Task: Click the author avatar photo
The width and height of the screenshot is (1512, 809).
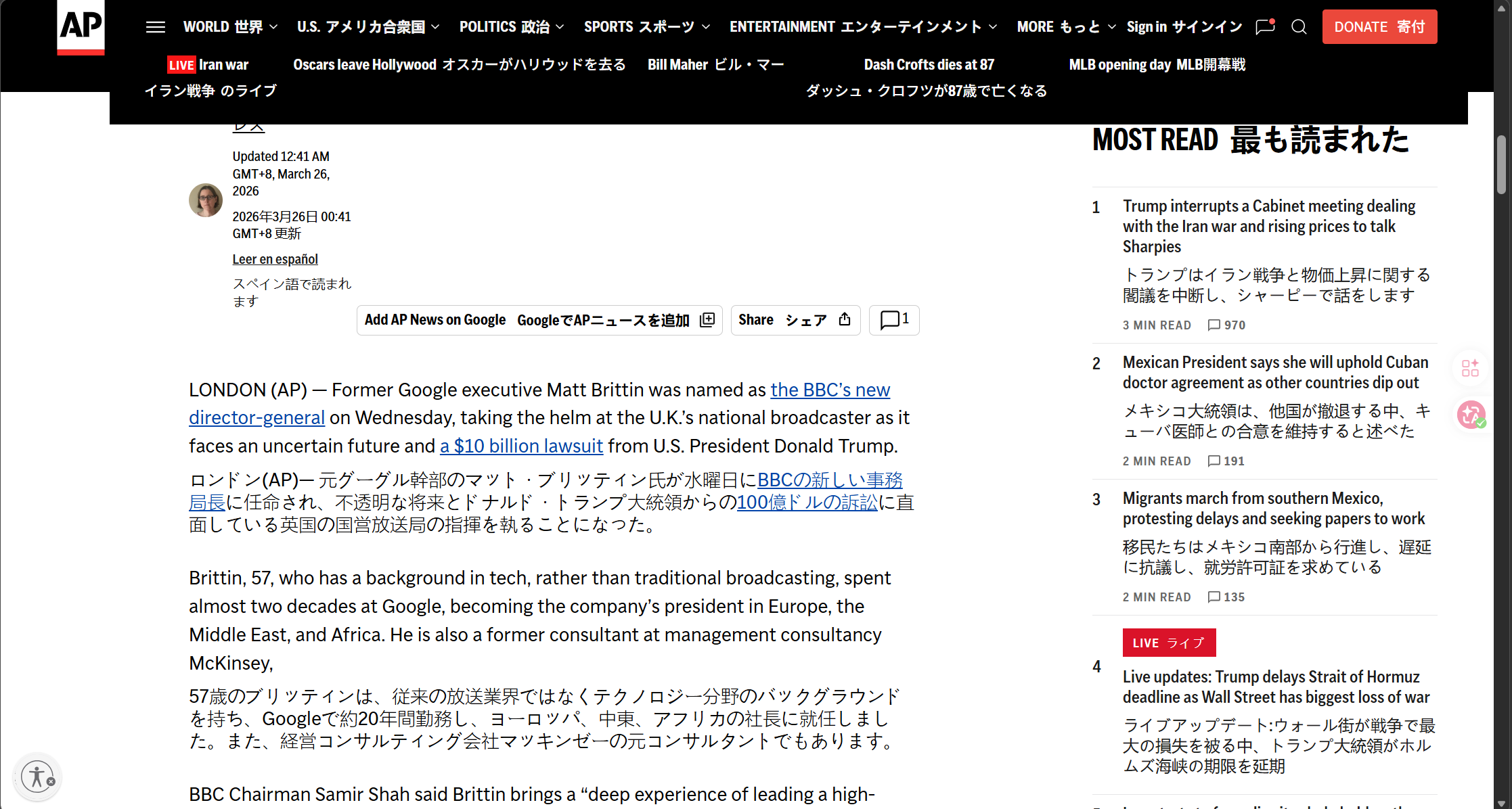Action: click(206, 200)
